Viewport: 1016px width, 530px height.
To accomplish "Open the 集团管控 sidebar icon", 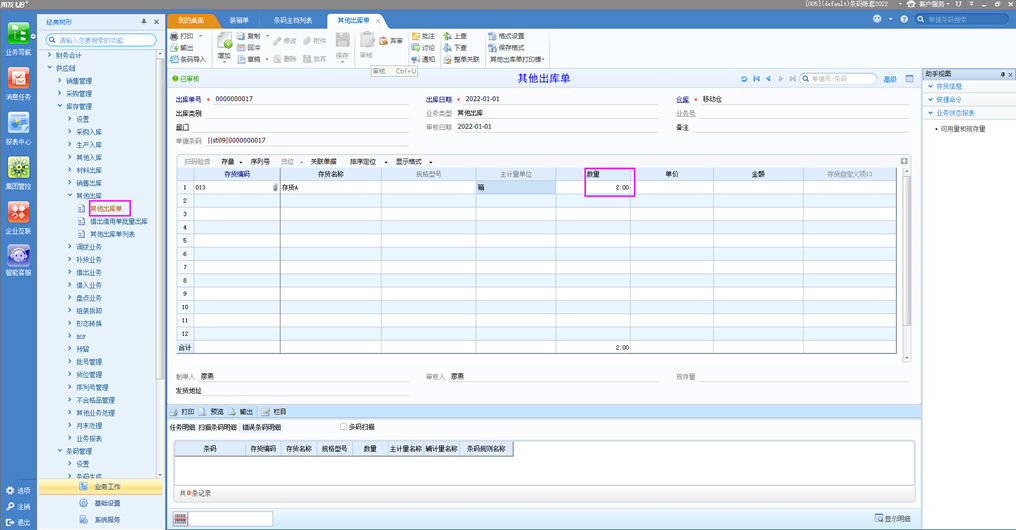I will [x=18, y=168].
